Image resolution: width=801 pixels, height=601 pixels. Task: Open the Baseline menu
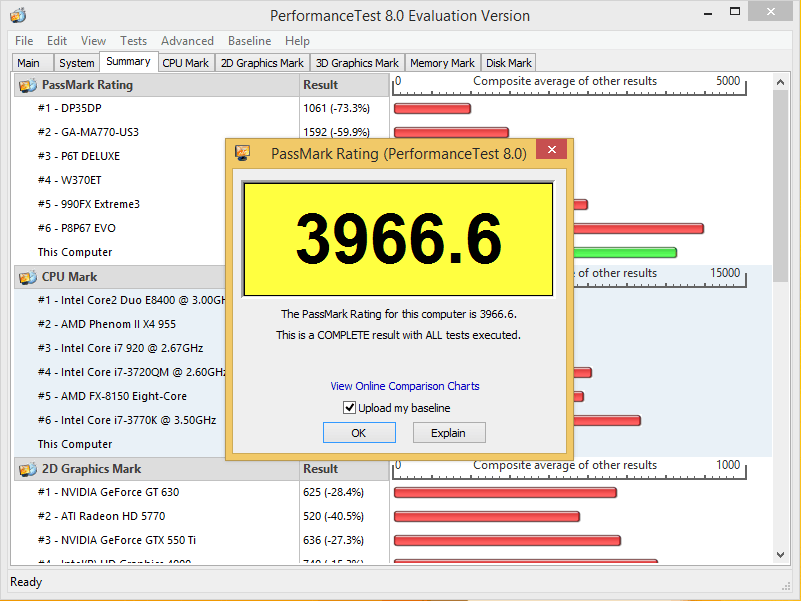point(249,41)
